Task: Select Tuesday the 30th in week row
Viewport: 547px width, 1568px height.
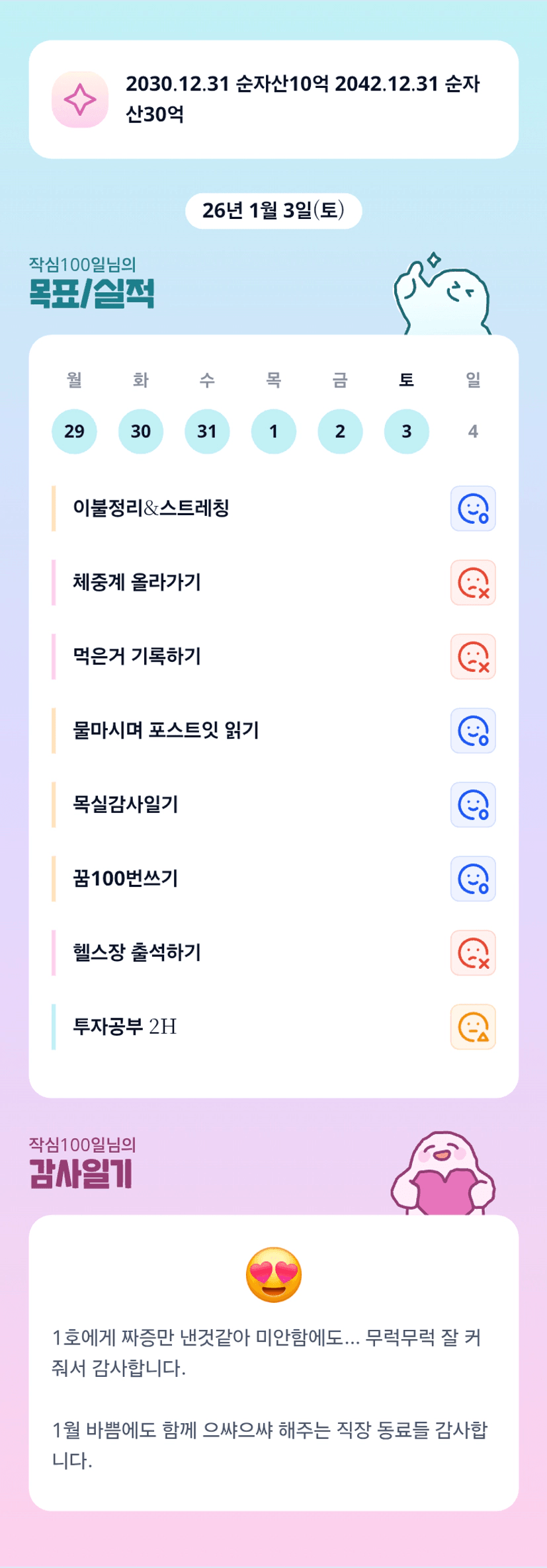Action: click(141, 431)
